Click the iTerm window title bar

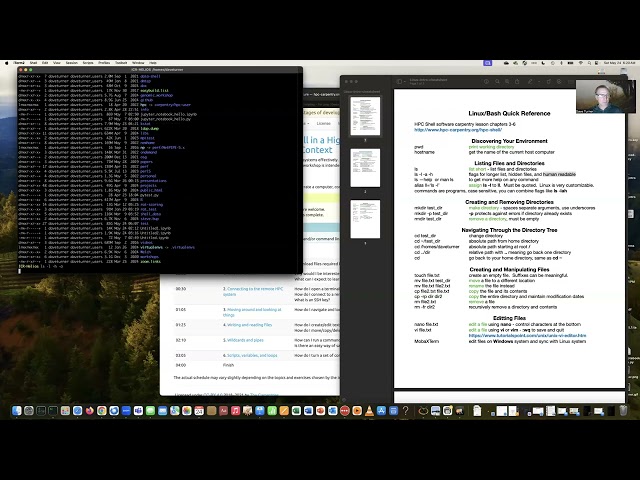pos(160,70)
